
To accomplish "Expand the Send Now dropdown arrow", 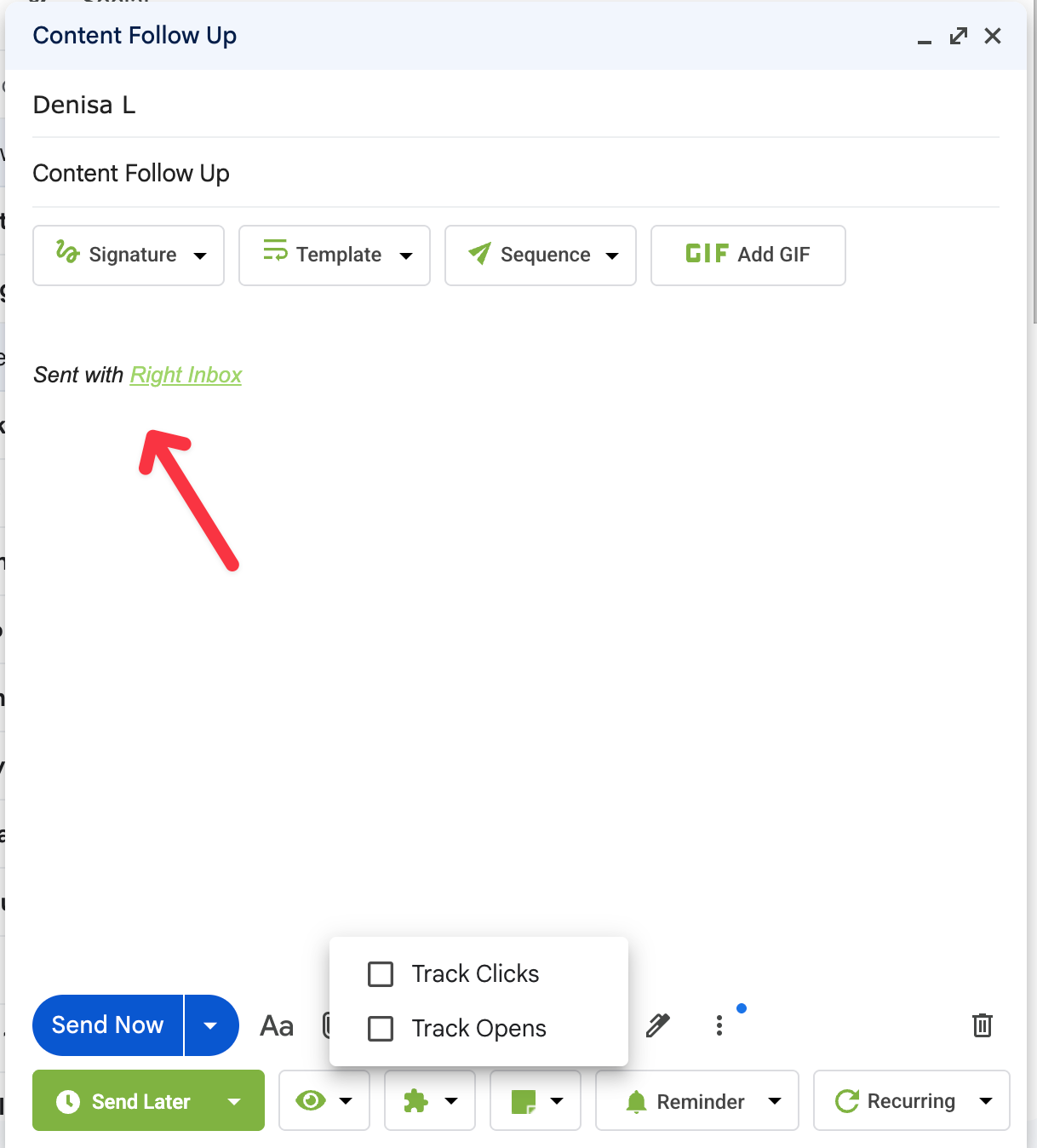I will click(x=211, y=1025).
